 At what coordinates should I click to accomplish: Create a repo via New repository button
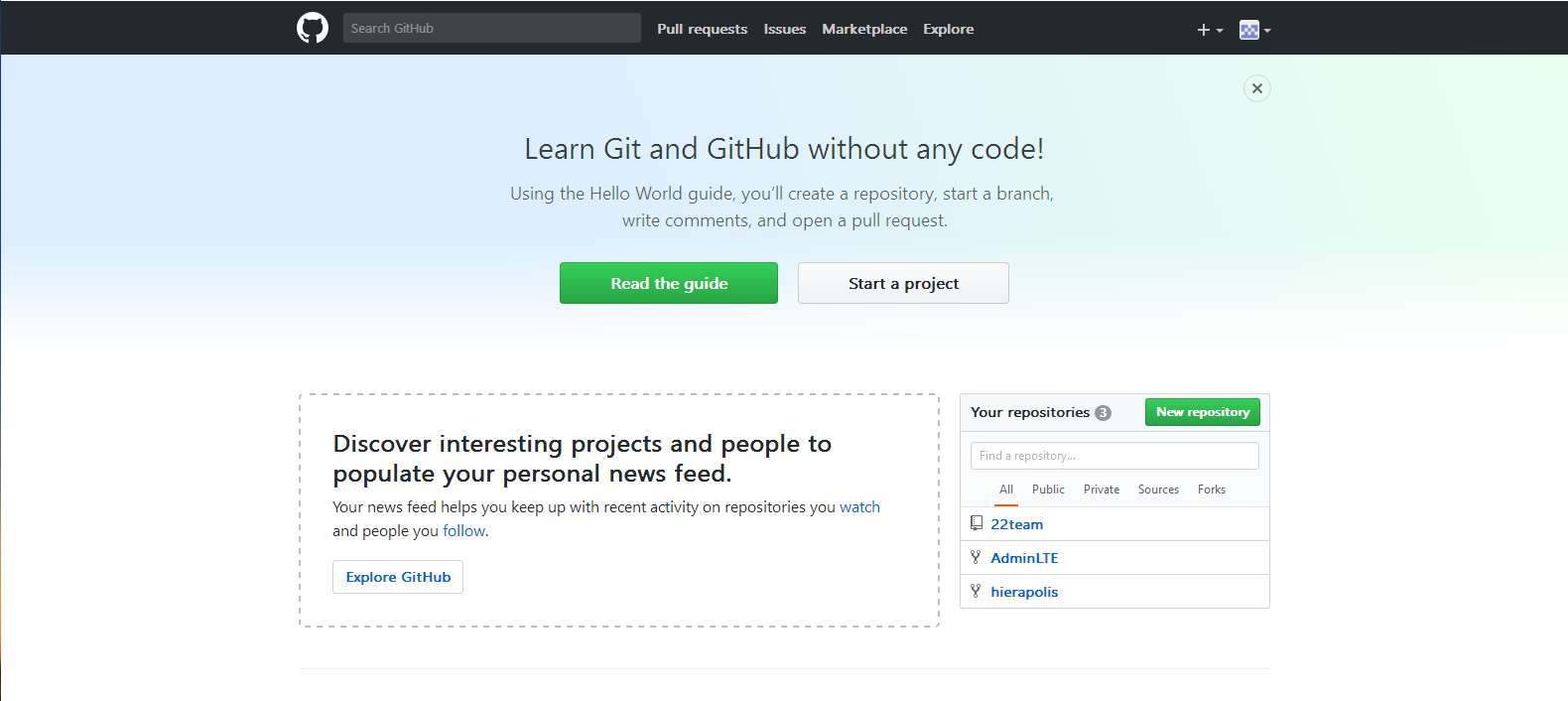(1203, 412)
